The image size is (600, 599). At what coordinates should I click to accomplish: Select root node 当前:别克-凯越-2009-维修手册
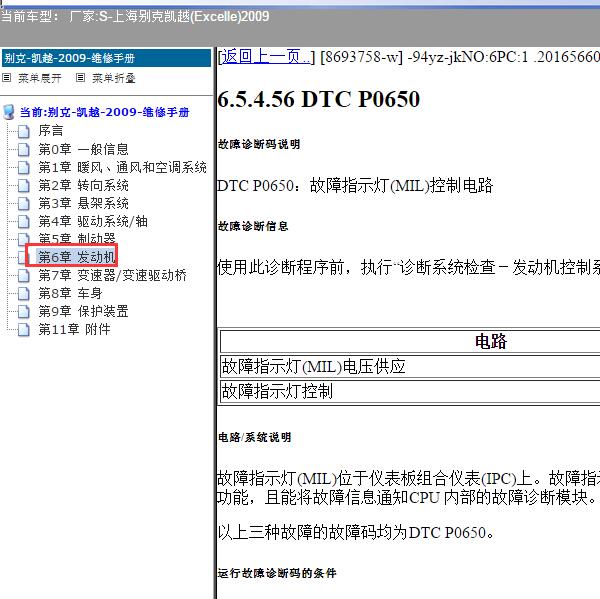pyautogui.click(x=104, y=112)
